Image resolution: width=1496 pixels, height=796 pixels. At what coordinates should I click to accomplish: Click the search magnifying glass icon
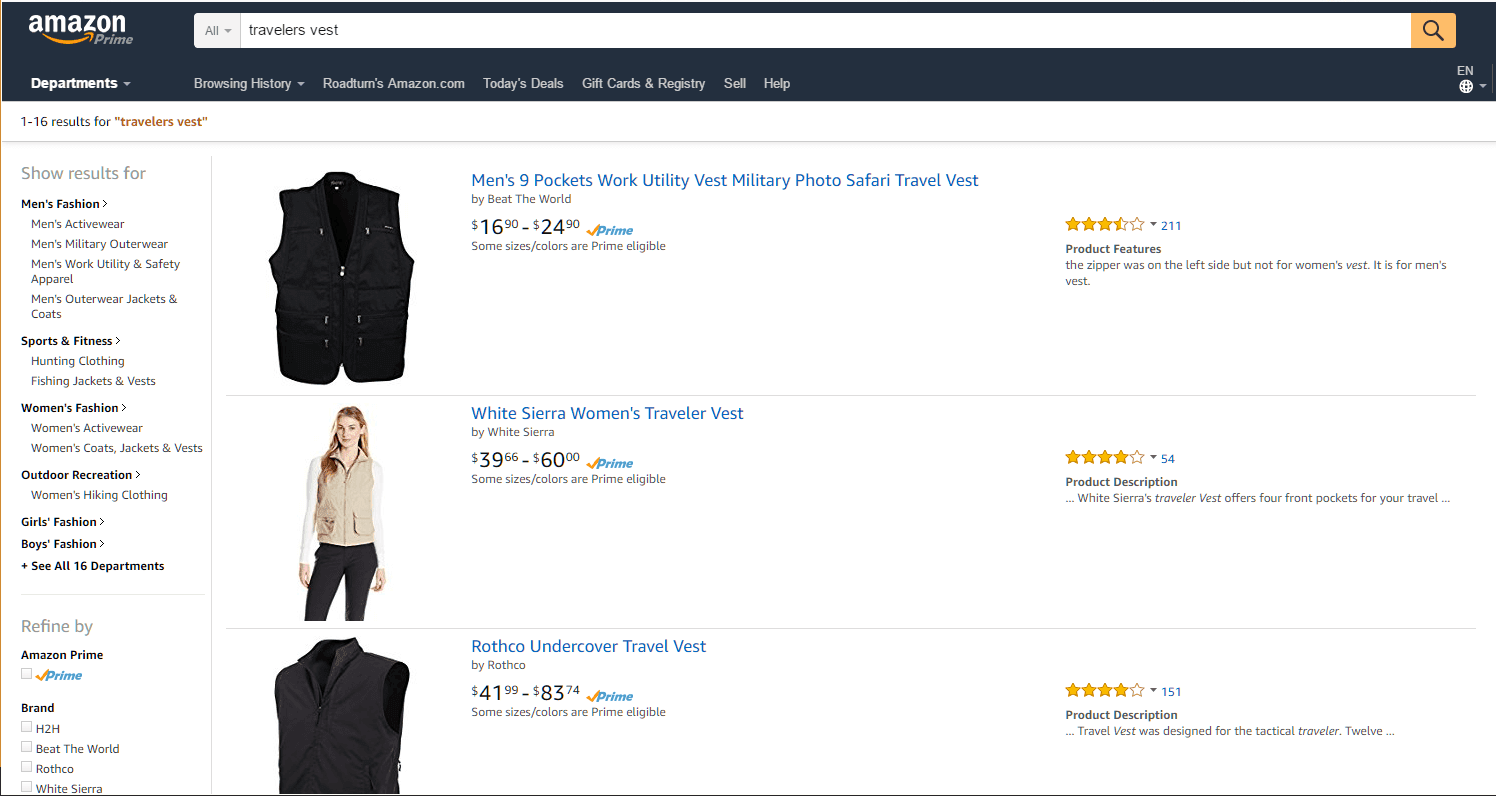pos(1432,30)
